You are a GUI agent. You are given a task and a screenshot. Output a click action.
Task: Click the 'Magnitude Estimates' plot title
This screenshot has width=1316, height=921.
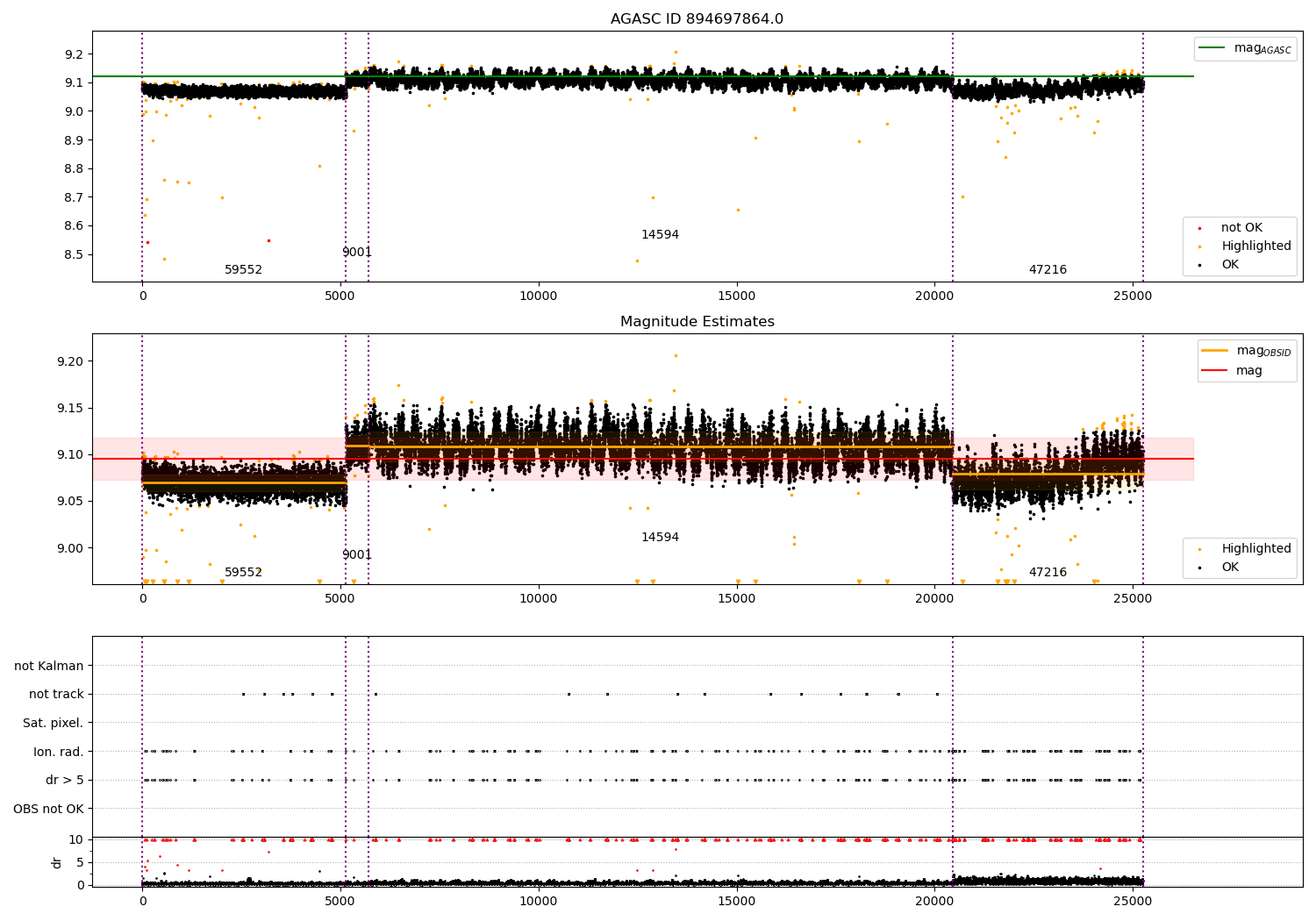[x=697, y=322]
